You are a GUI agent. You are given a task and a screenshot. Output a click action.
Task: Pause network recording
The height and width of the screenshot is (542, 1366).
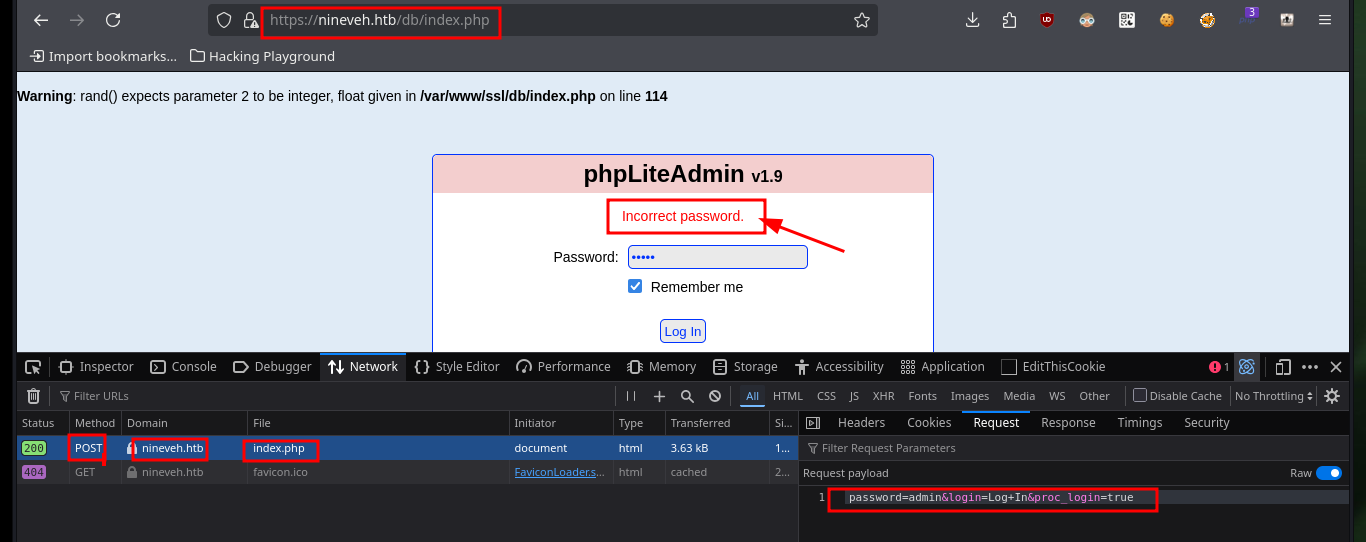(631, 396)
